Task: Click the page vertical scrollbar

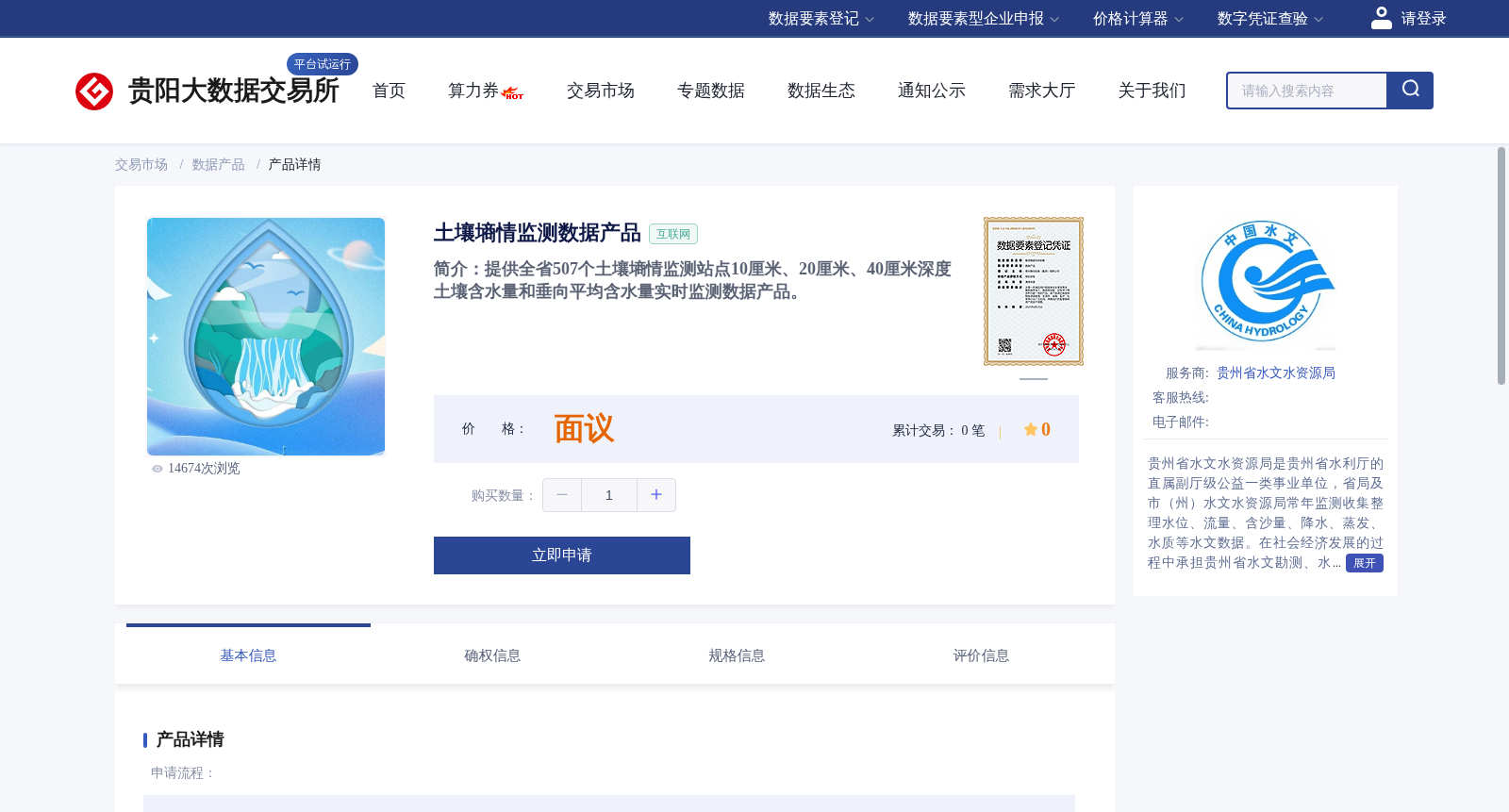Action: click(x=1501, y=266)
